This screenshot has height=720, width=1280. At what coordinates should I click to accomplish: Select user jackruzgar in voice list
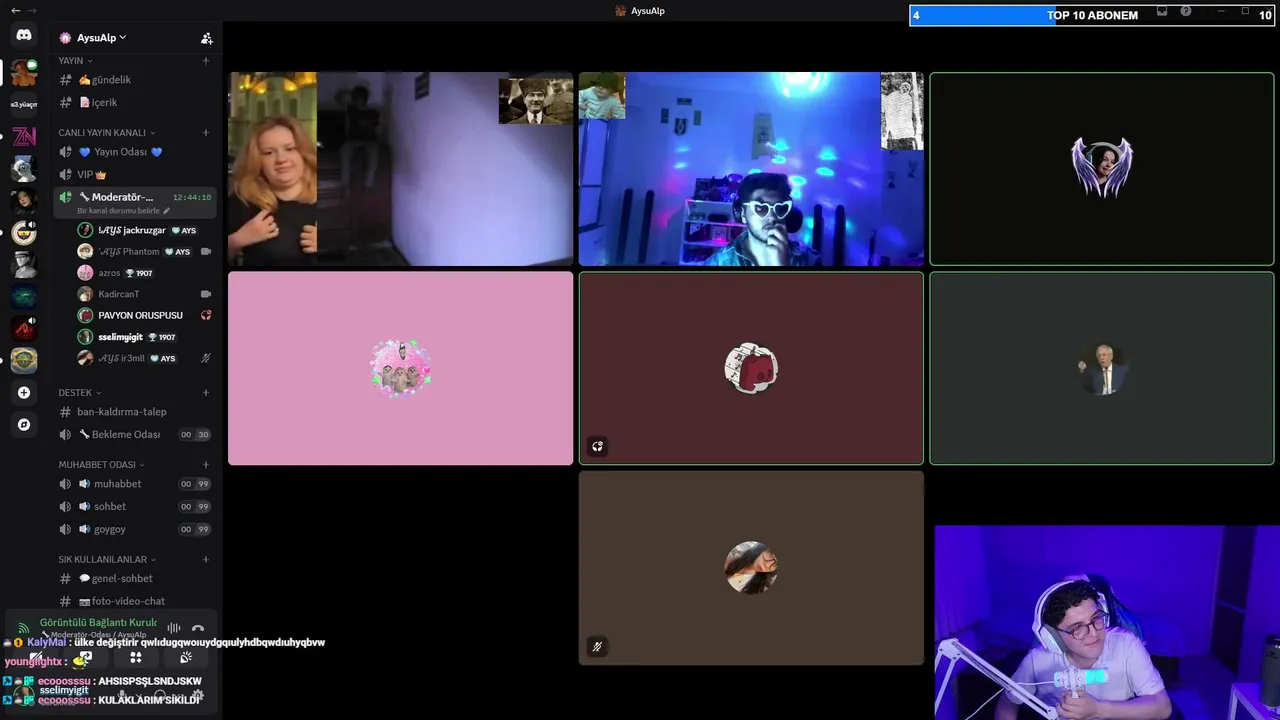pos(145,230)
